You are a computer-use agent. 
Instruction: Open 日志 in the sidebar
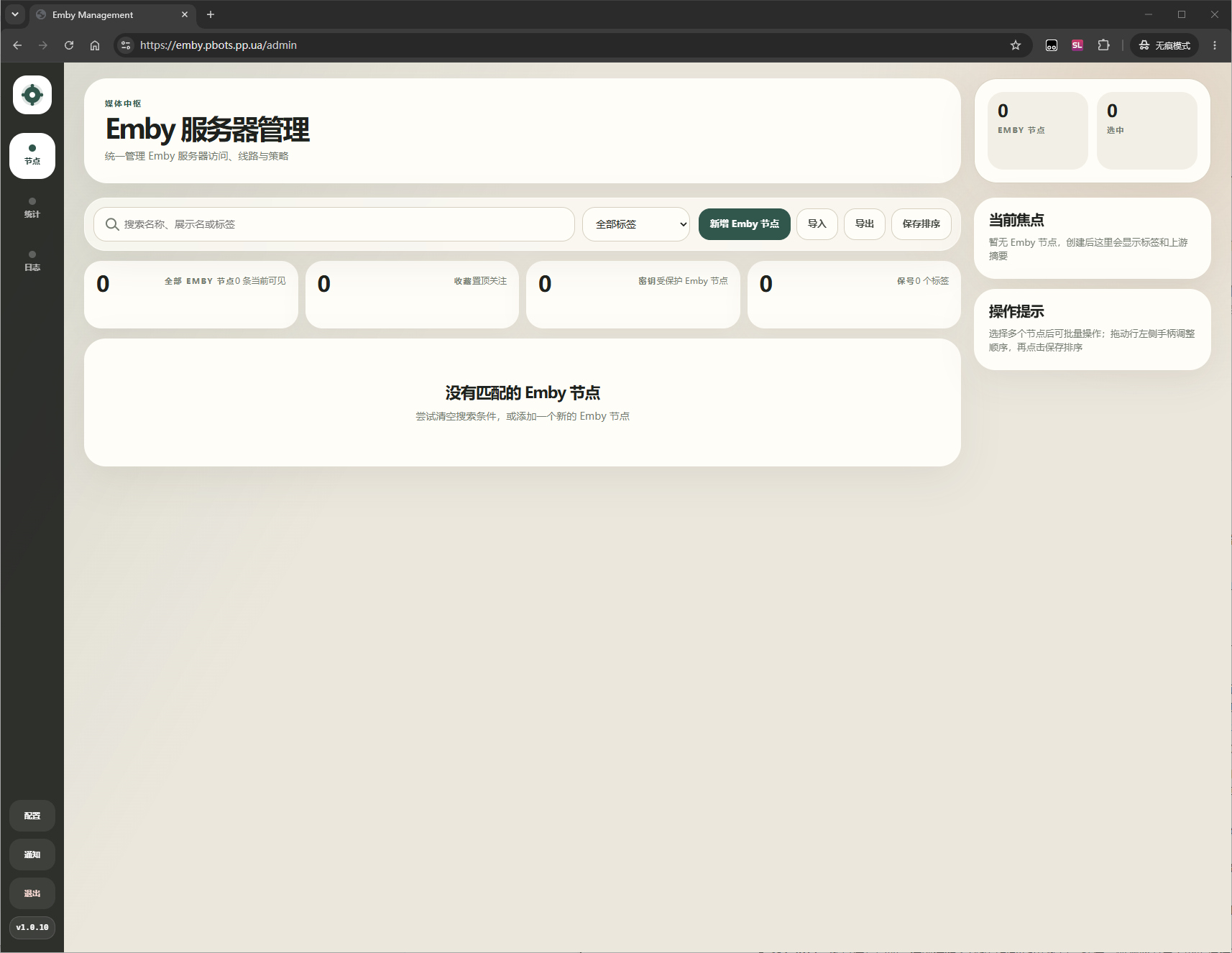tap(32, 262)
